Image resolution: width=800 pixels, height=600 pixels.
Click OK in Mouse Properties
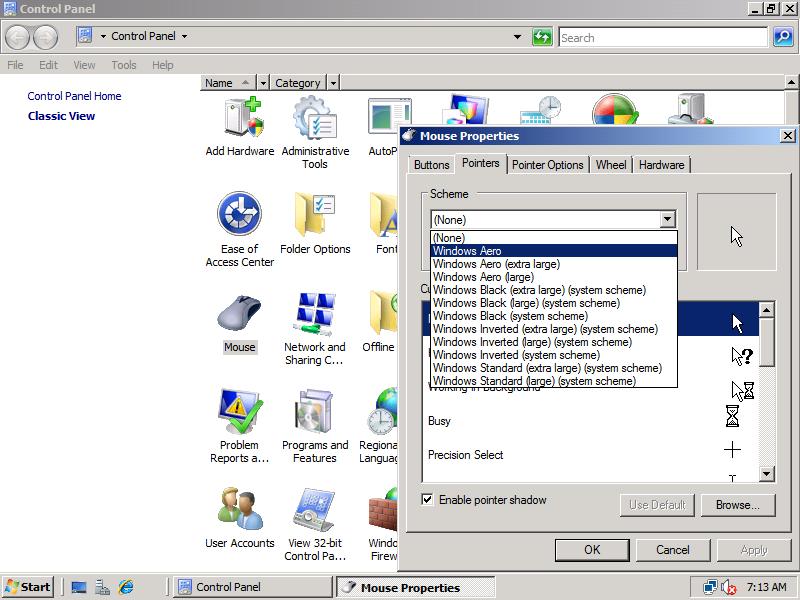(592, 549)
